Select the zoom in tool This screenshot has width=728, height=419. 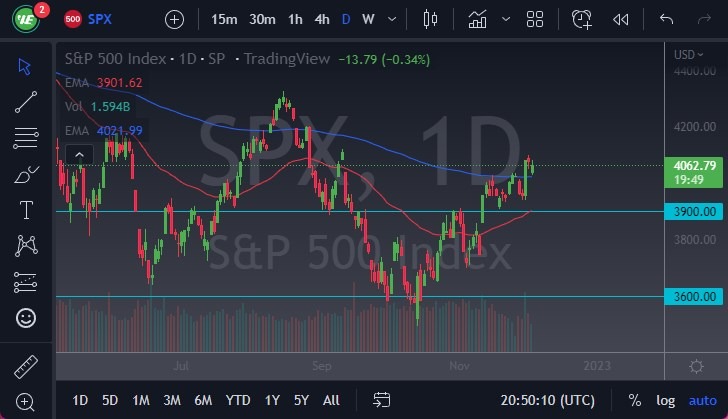coord(25,402)
